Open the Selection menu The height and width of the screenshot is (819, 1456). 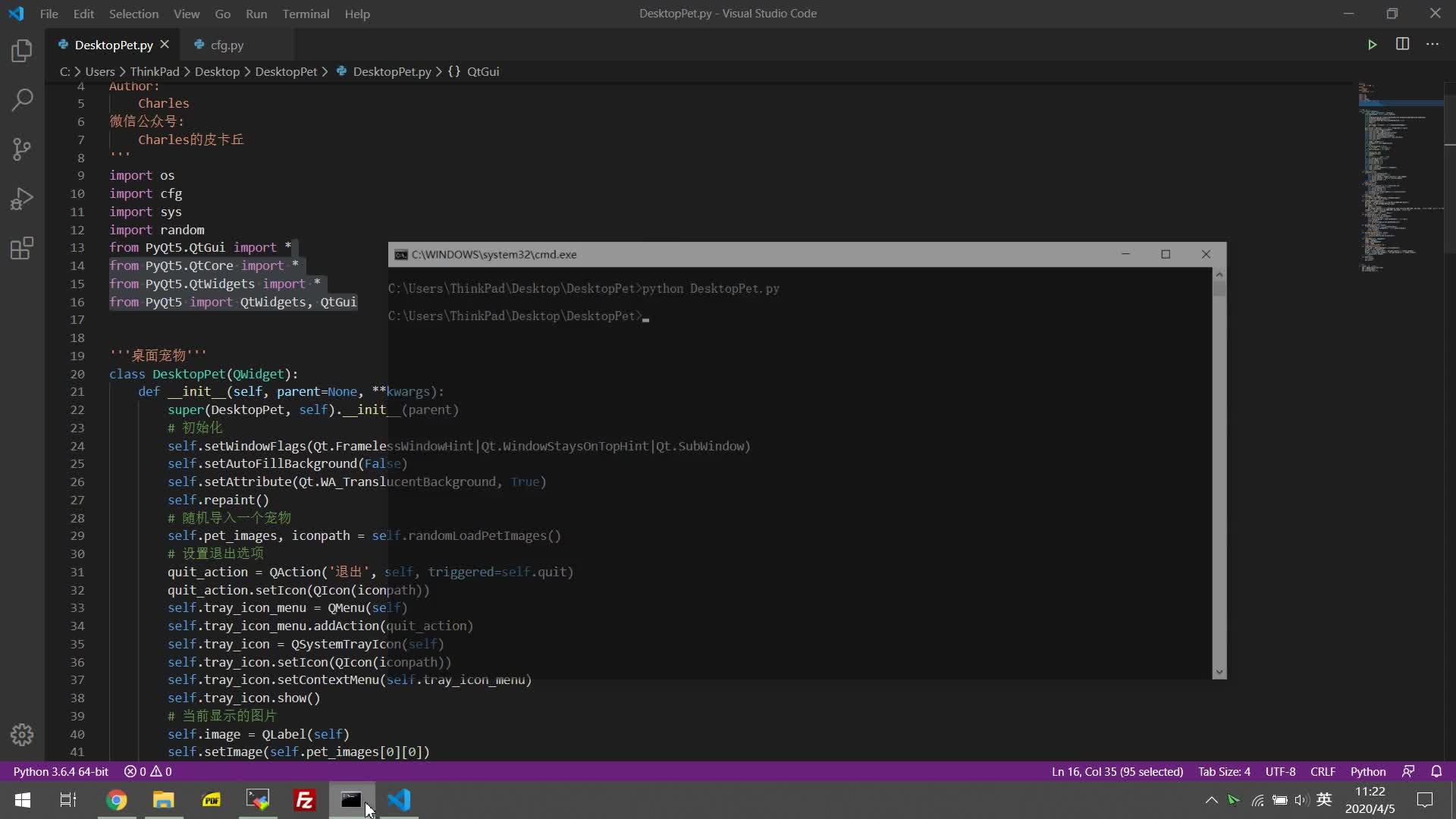(133, 14)
